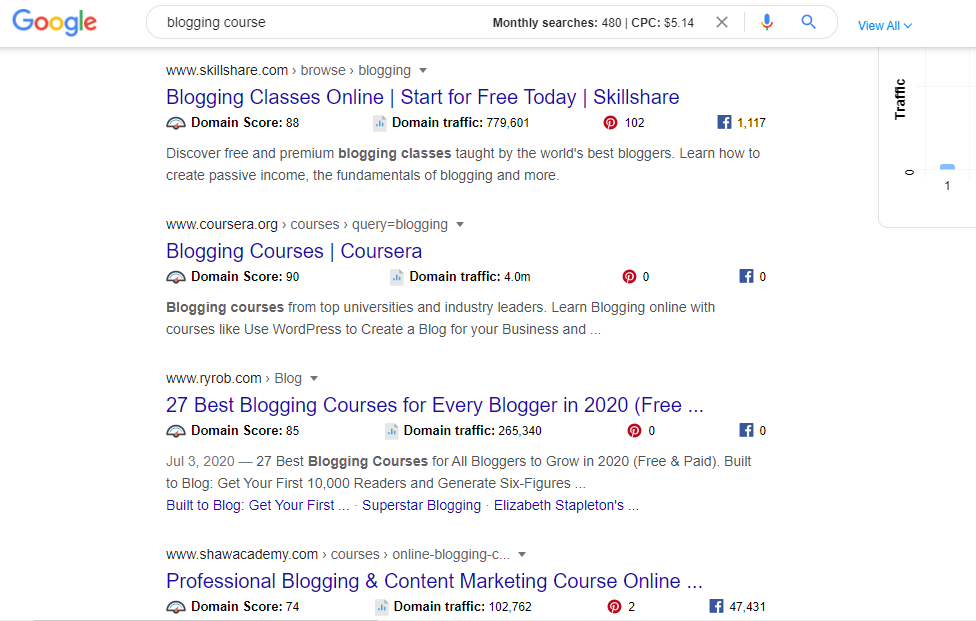Click the Domain Score gauge icon for Skillshare
Image resolution: width=976 pixels, height=621 pixels.
pos(176,123)
